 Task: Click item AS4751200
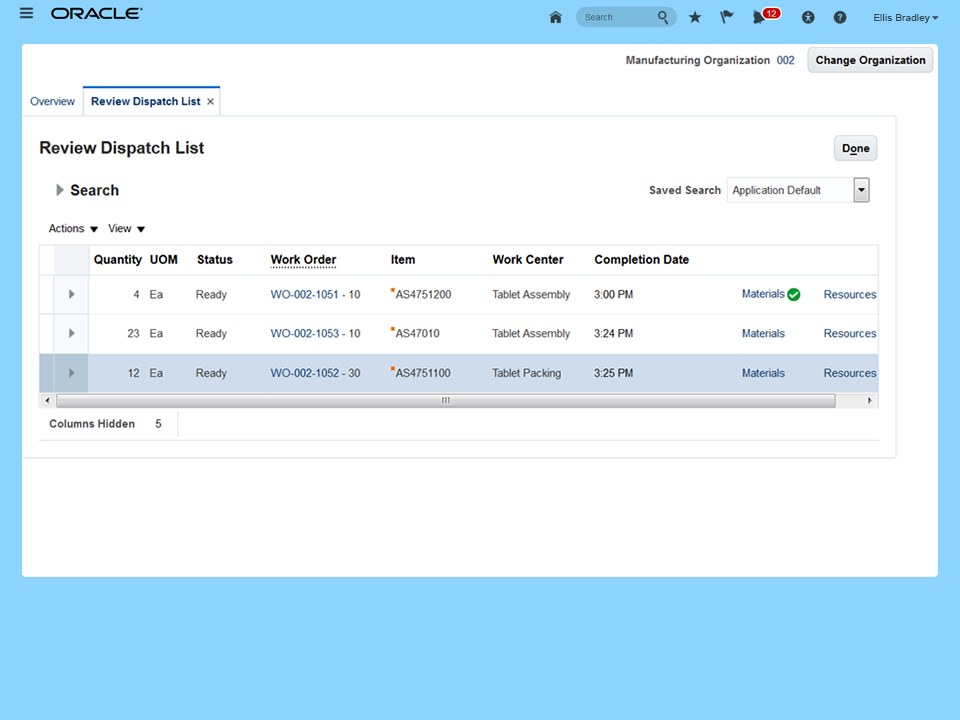(423, 294)
